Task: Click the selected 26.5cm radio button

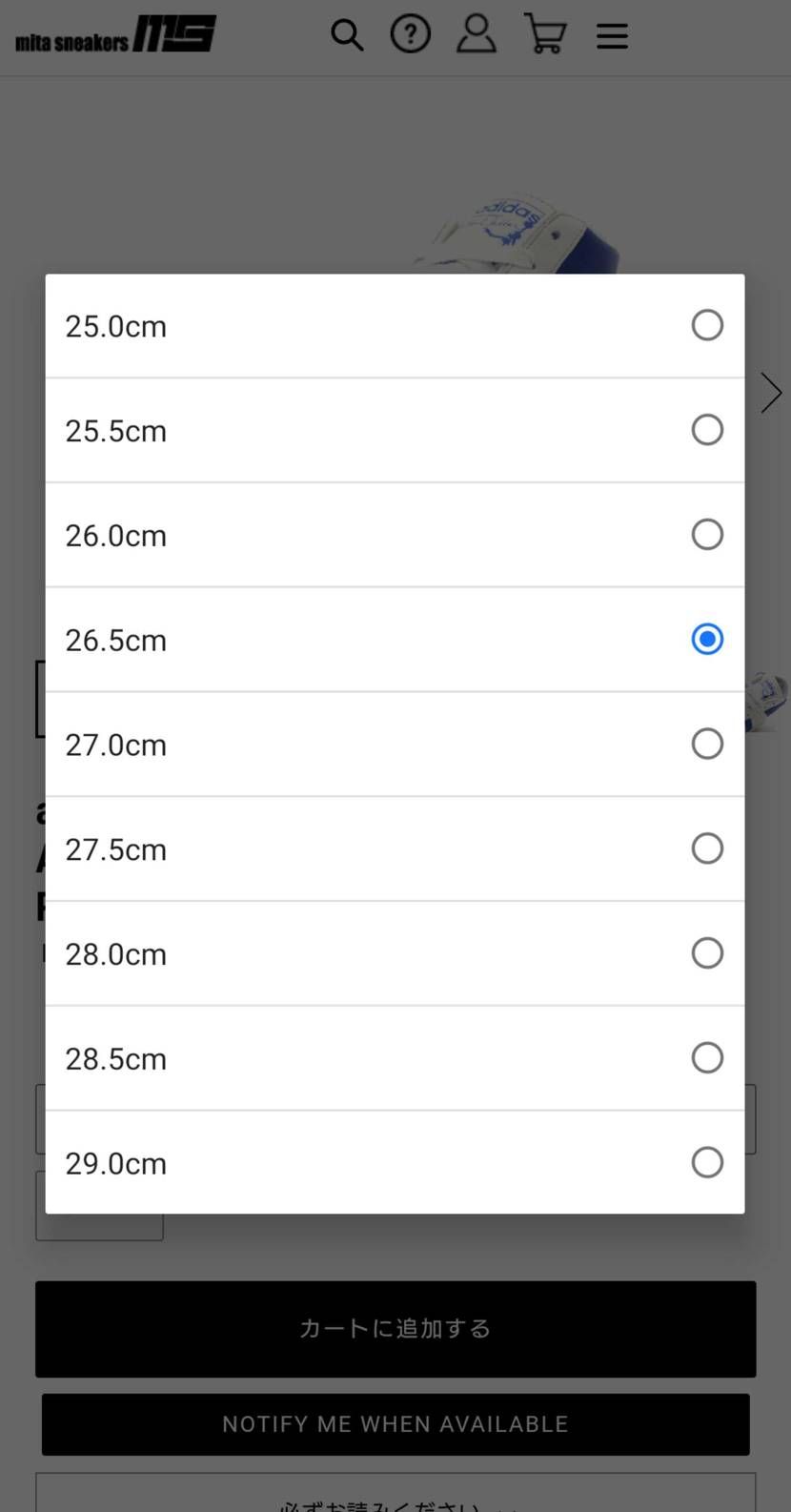Action: pyautogui.click(x=707, y=639)
